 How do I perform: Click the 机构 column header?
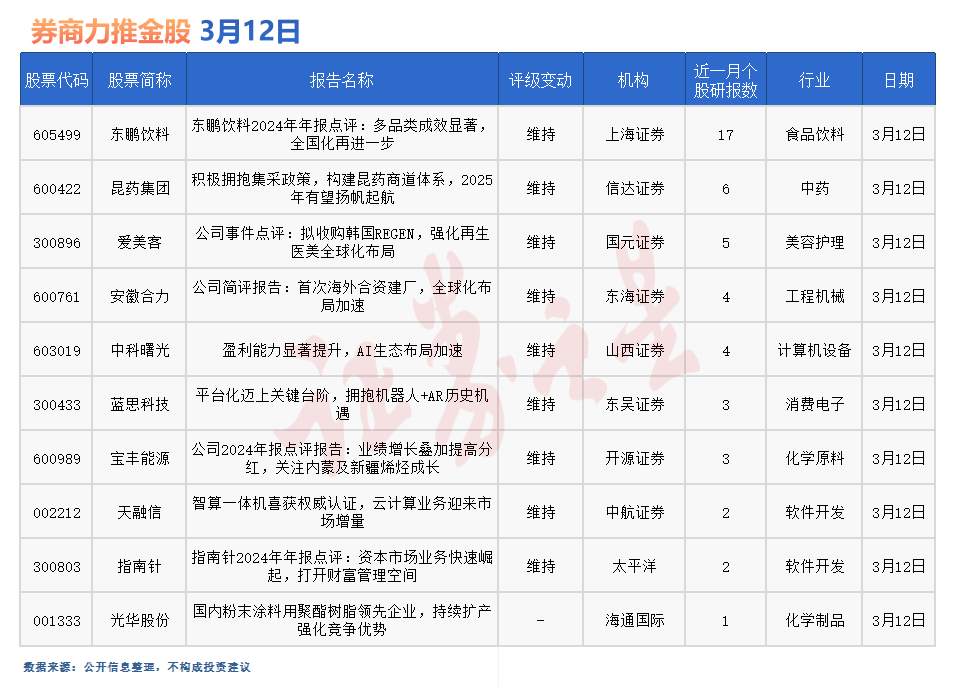[x=633, y=80]
